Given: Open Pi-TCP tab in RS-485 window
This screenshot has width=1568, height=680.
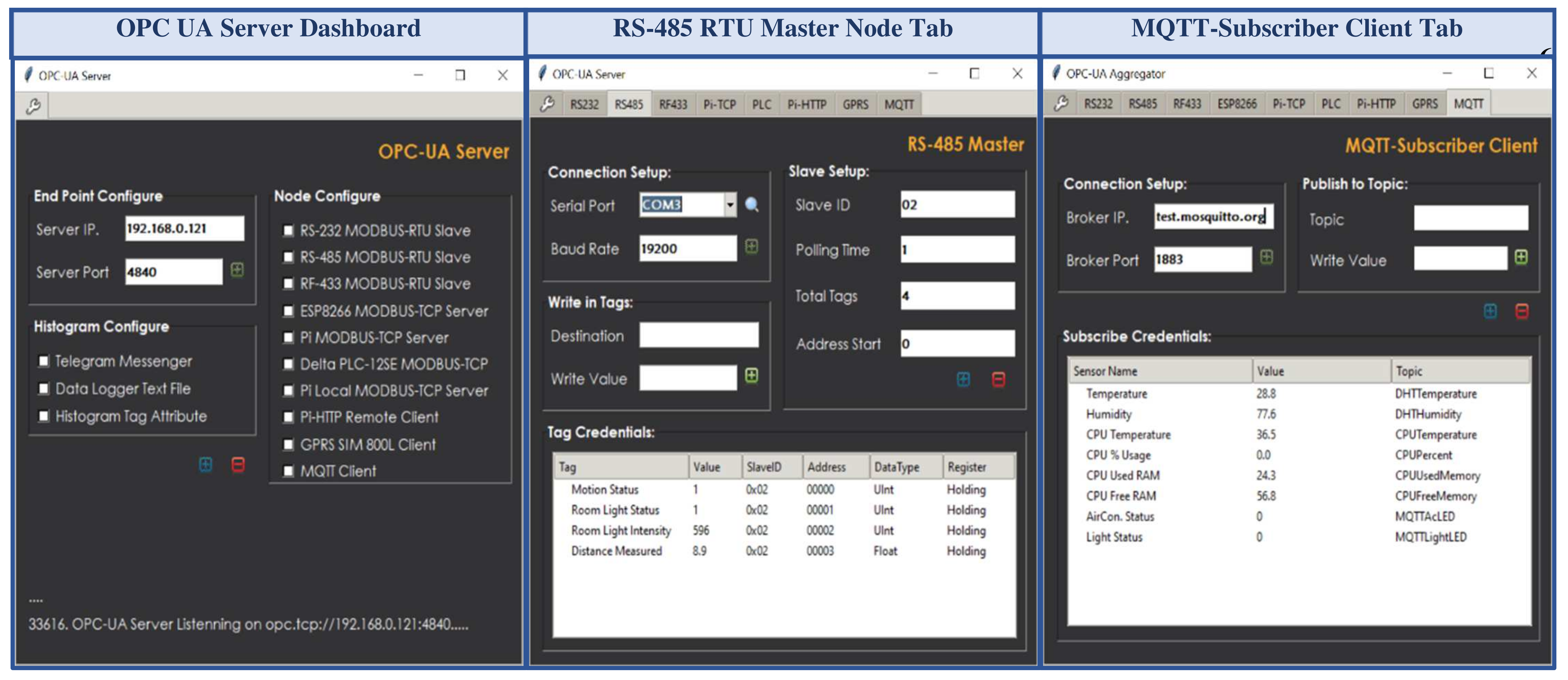Looking at the screenshot, I should 719,105.
